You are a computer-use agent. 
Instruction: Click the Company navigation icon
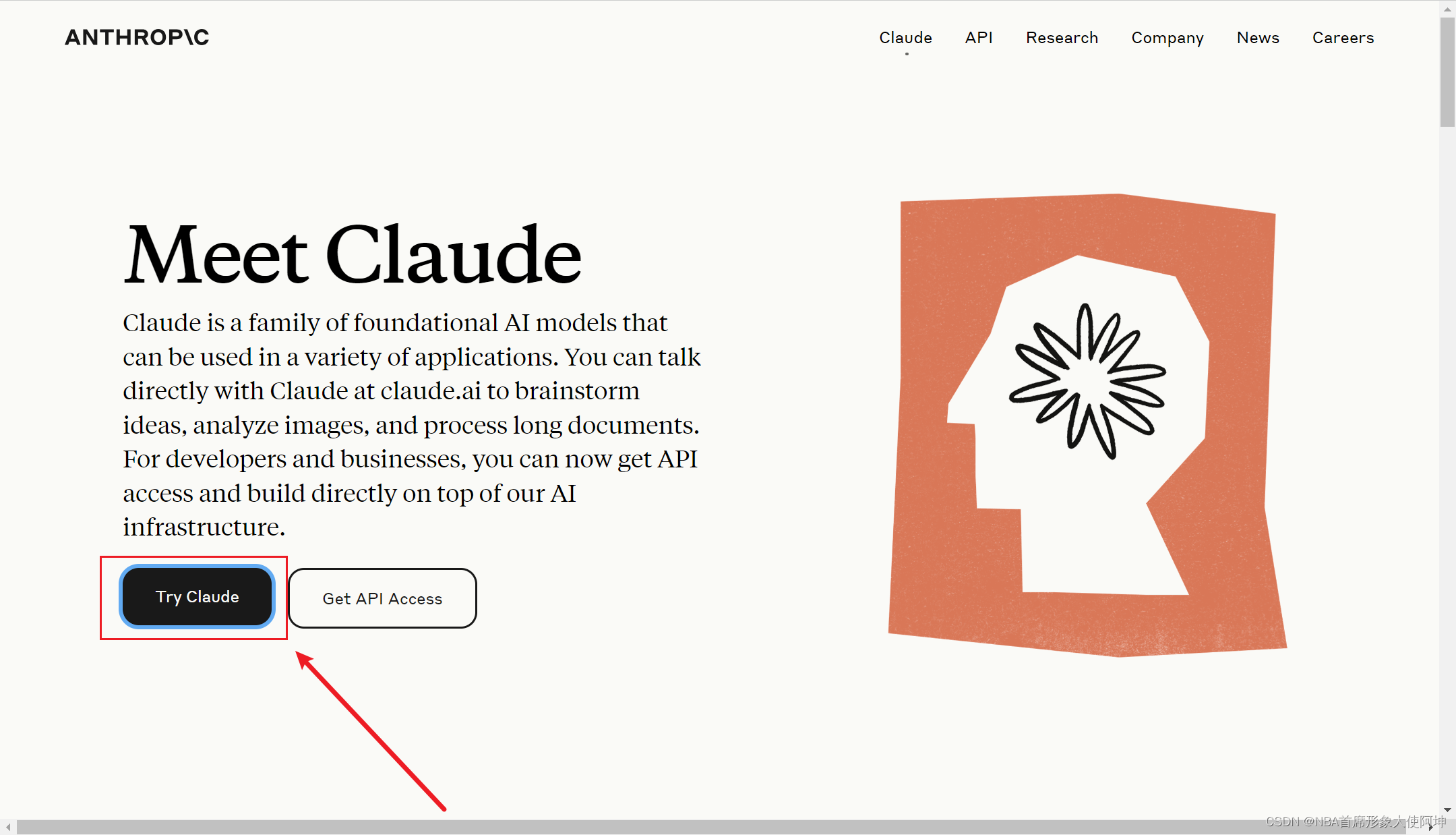tap(1166, 38)
